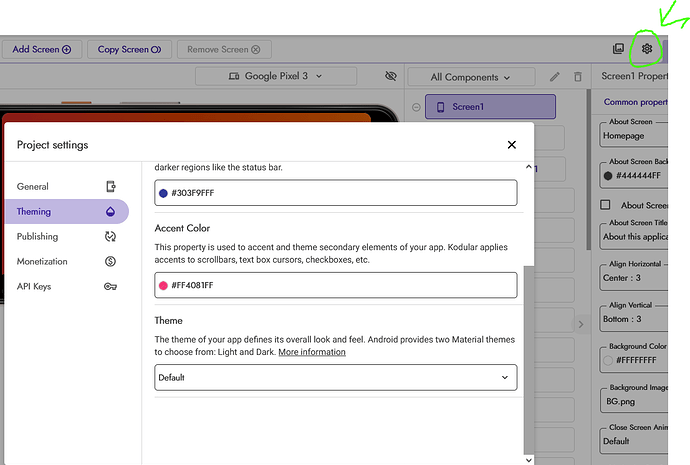
Task: Click the trash delete component icon
Action: [x=577, y=77]
